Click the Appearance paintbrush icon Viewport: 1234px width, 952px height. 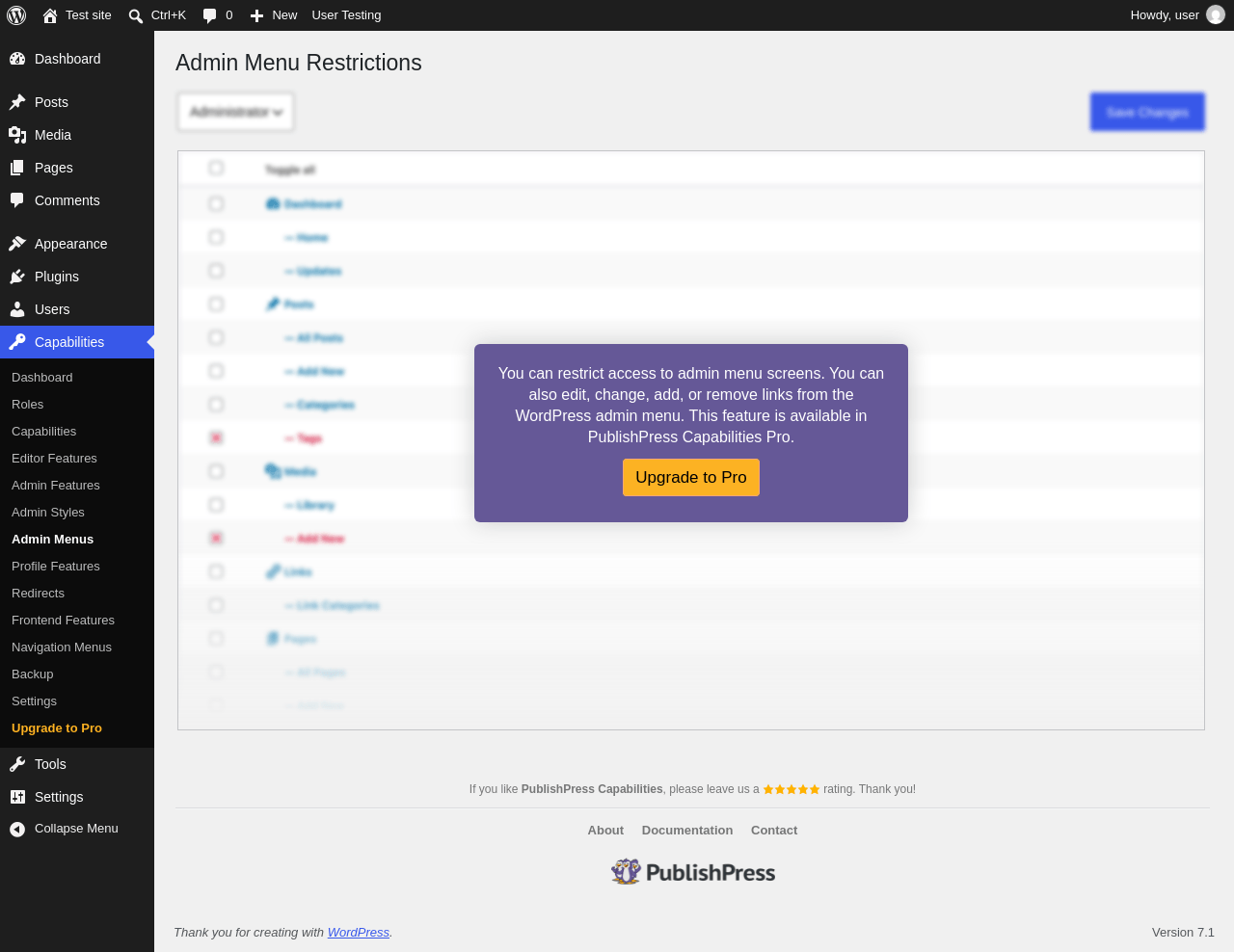click(x=17, y=244)
